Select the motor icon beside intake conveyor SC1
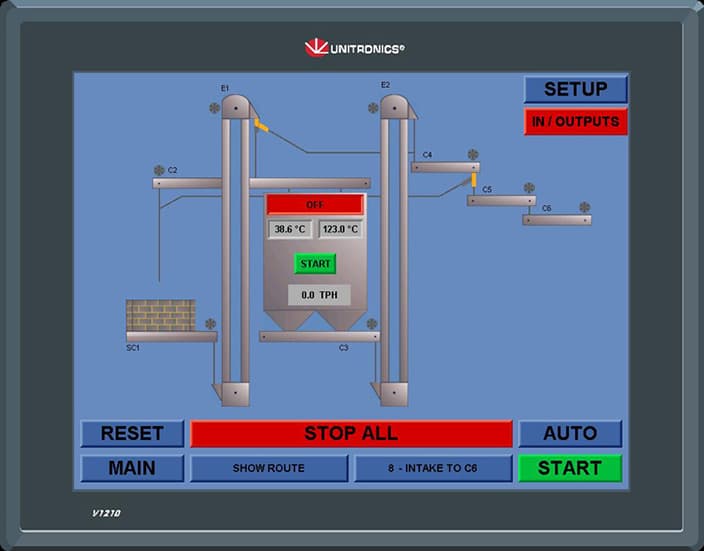704x551 pixels. [210, 324]
